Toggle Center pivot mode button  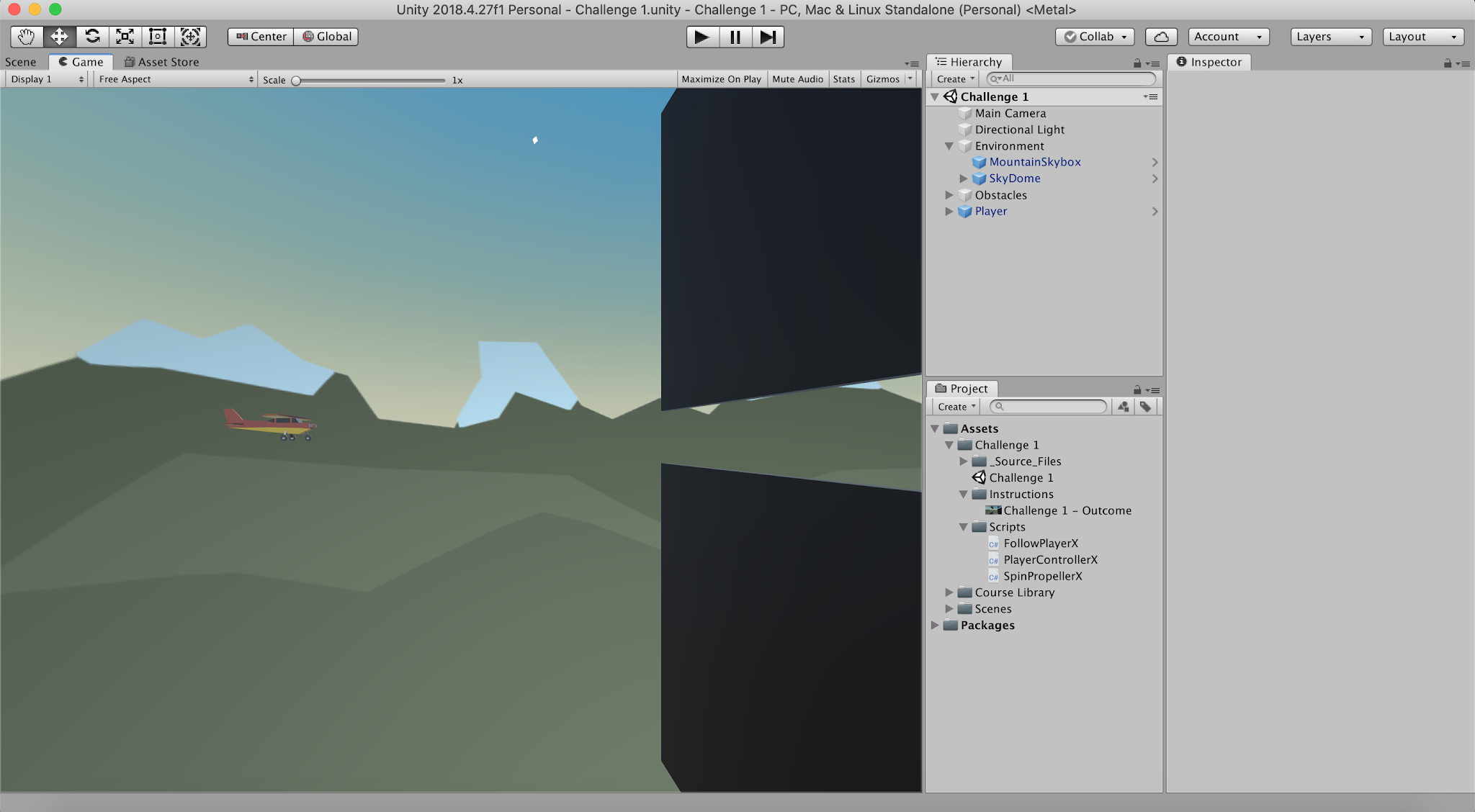[x=261, y=37]
